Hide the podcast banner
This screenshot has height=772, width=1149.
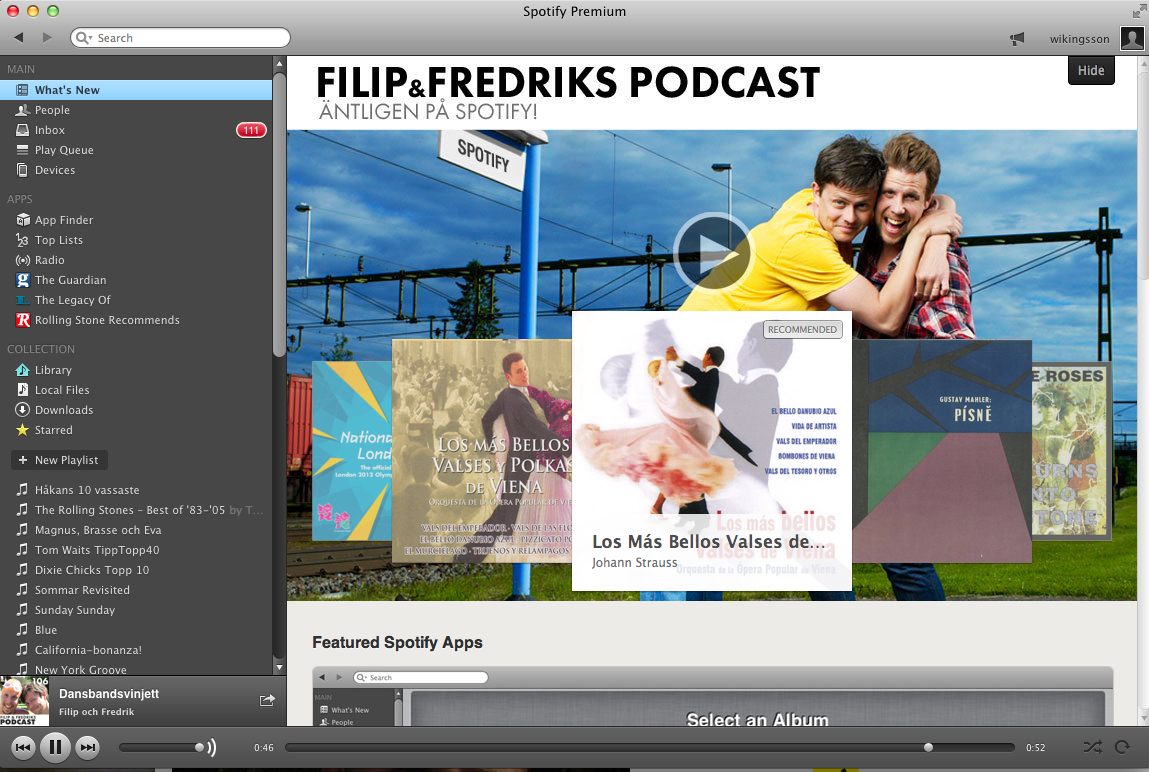click(x=1091, y=70)
